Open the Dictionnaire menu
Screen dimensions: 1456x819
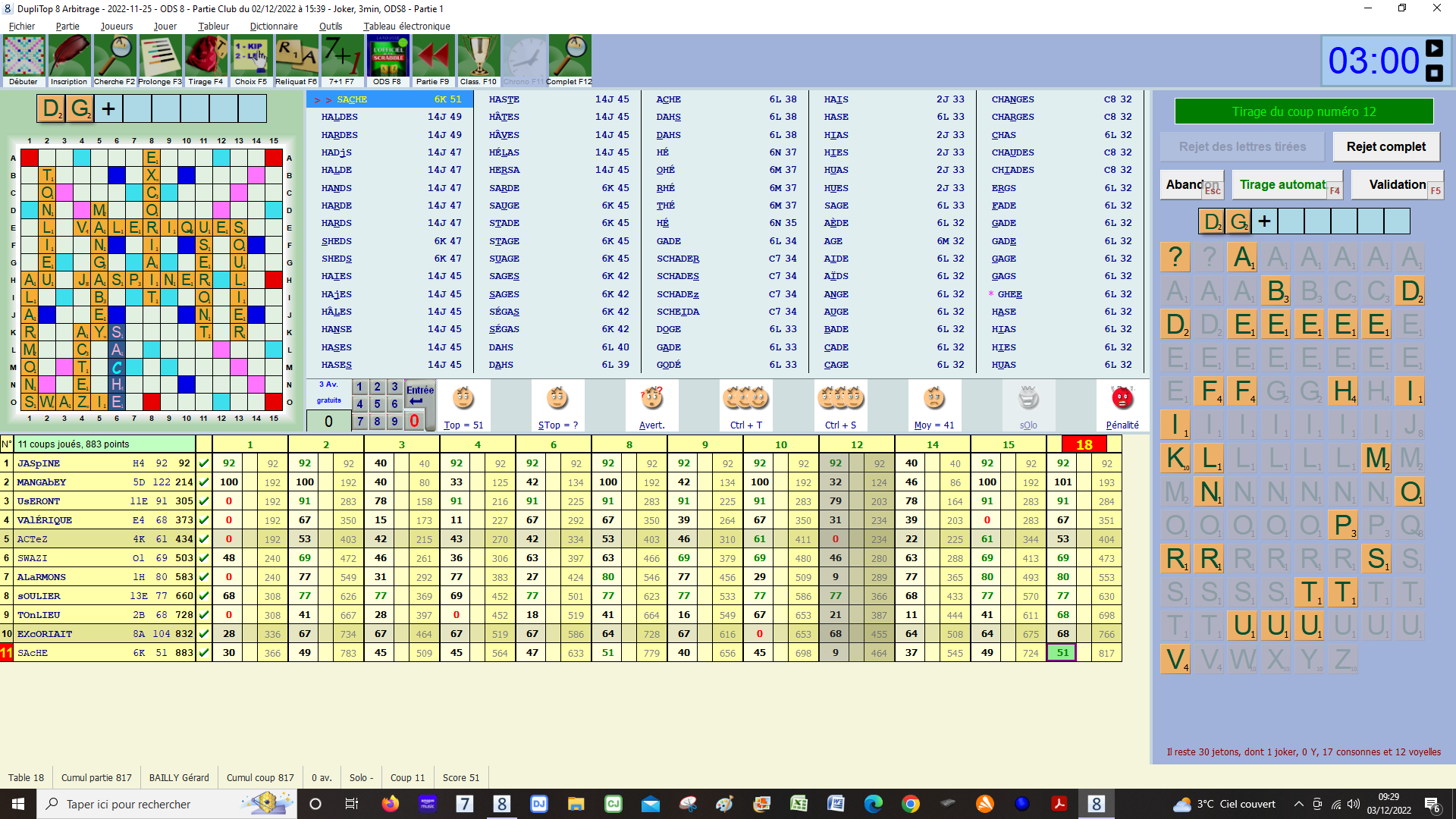(x=273, y=26)
